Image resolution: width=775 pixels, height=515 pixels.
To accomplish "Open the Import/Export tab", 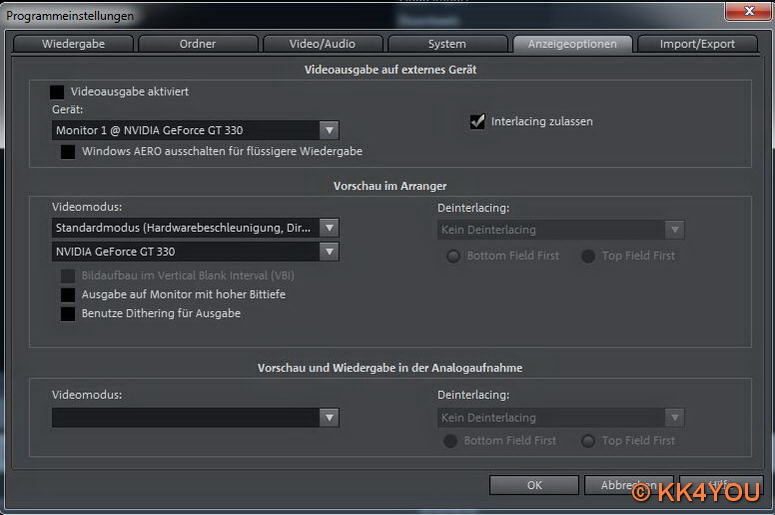I will coord(697,44).
